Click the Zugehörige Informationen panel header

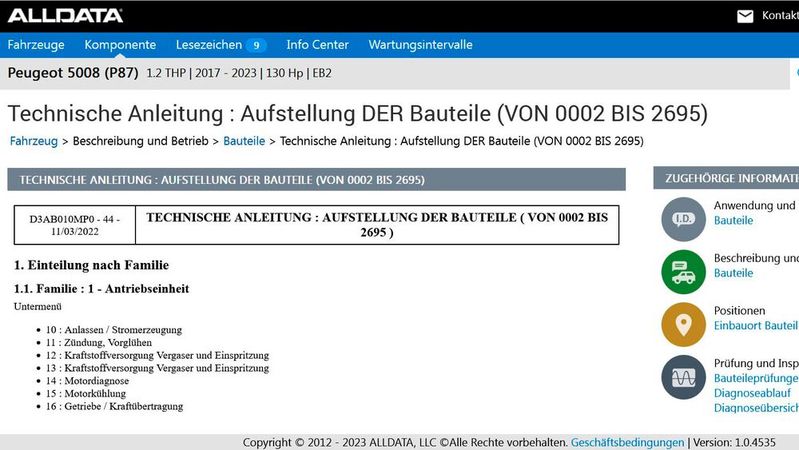[x=726, y=178]
